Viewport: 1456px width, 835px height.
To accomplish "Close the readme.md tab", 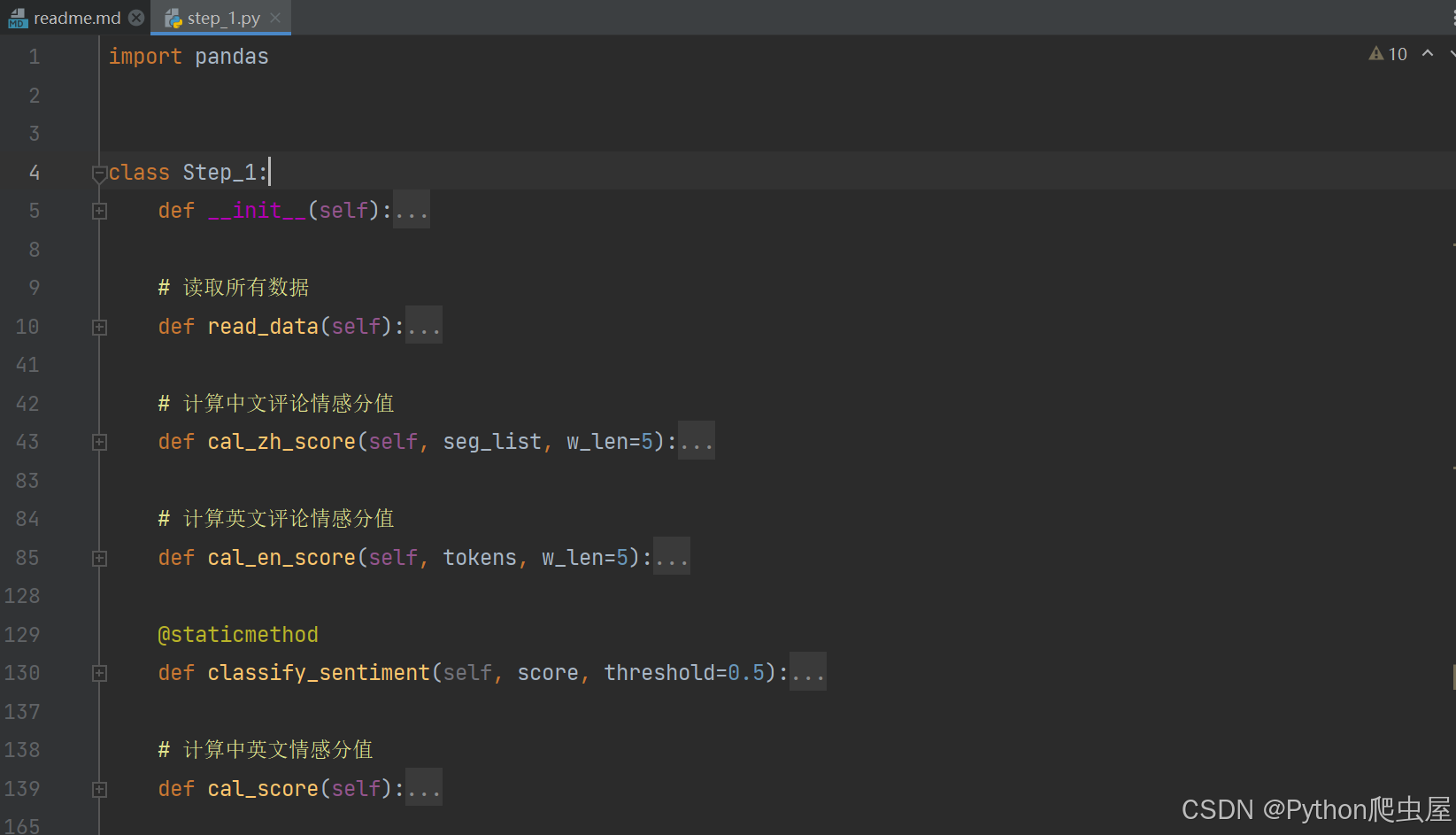I will [x=136, y=18].
